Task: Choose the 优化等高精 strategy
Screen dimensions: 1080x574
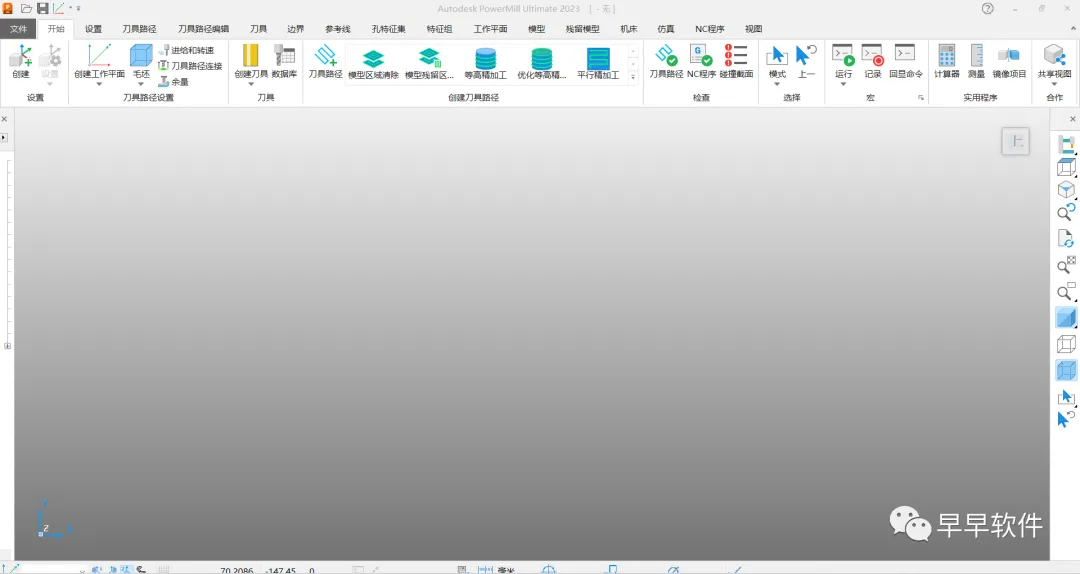Action: (x=541, y=63)
